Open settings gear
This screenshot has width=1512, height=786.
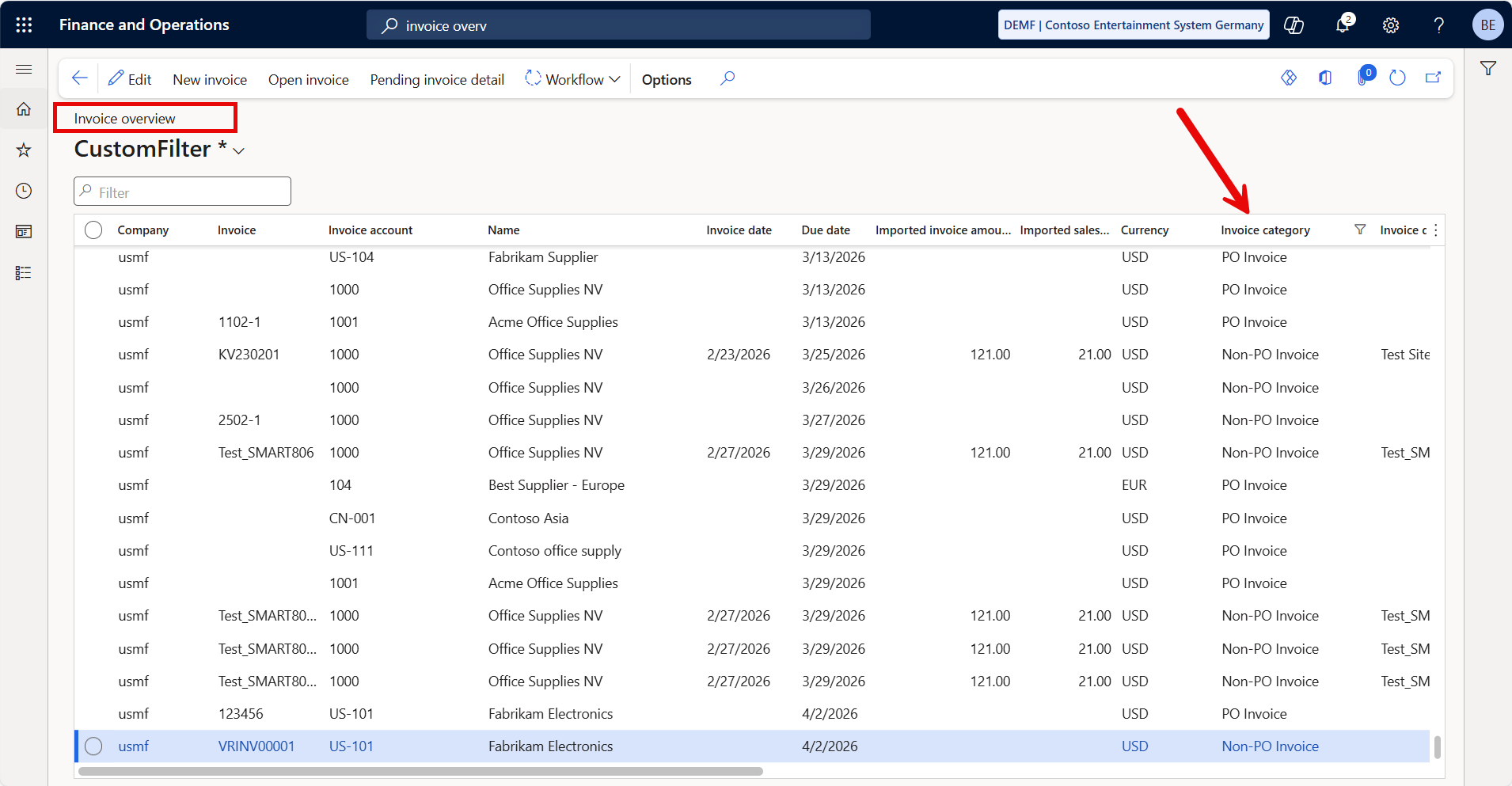[1391, 25]
